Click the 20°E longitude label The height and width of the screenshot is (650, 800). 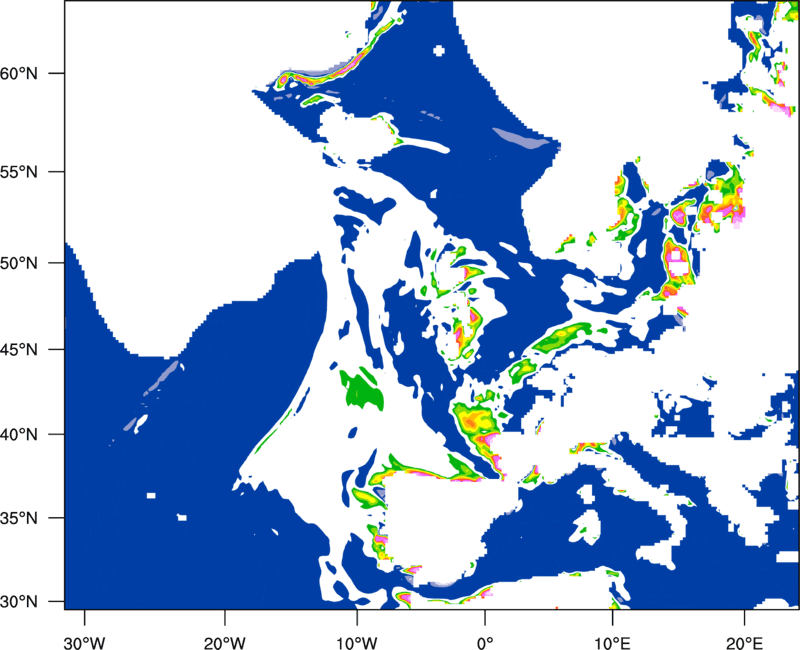point(744,643)
